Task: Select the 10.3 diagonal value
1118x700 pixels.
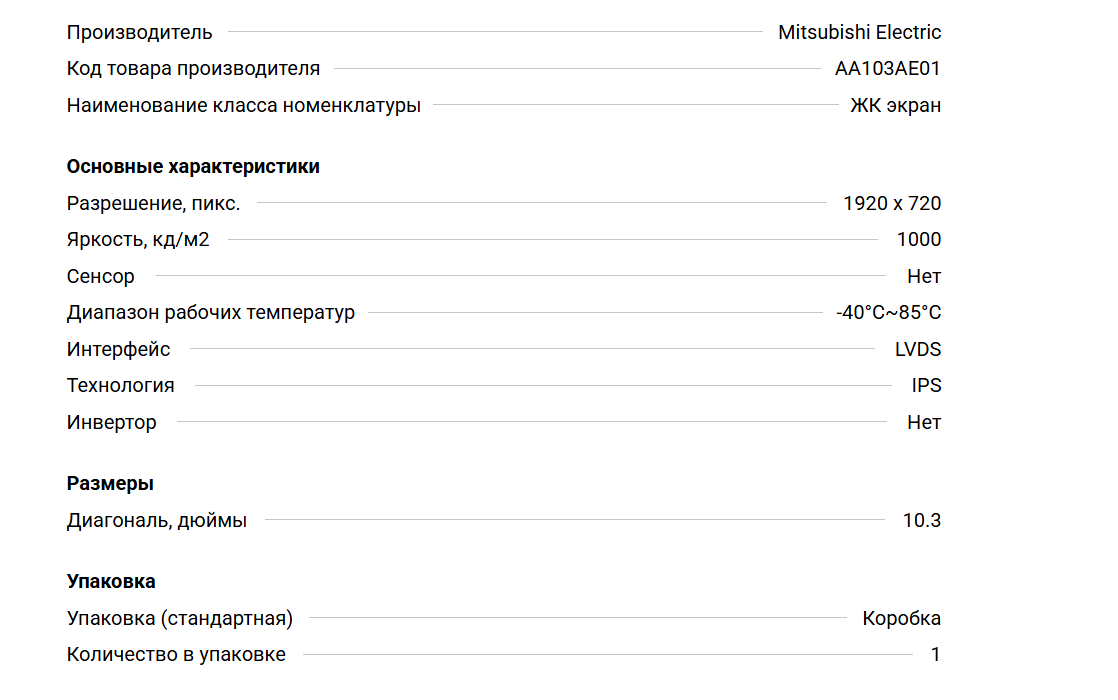Action: coord(922,521)
